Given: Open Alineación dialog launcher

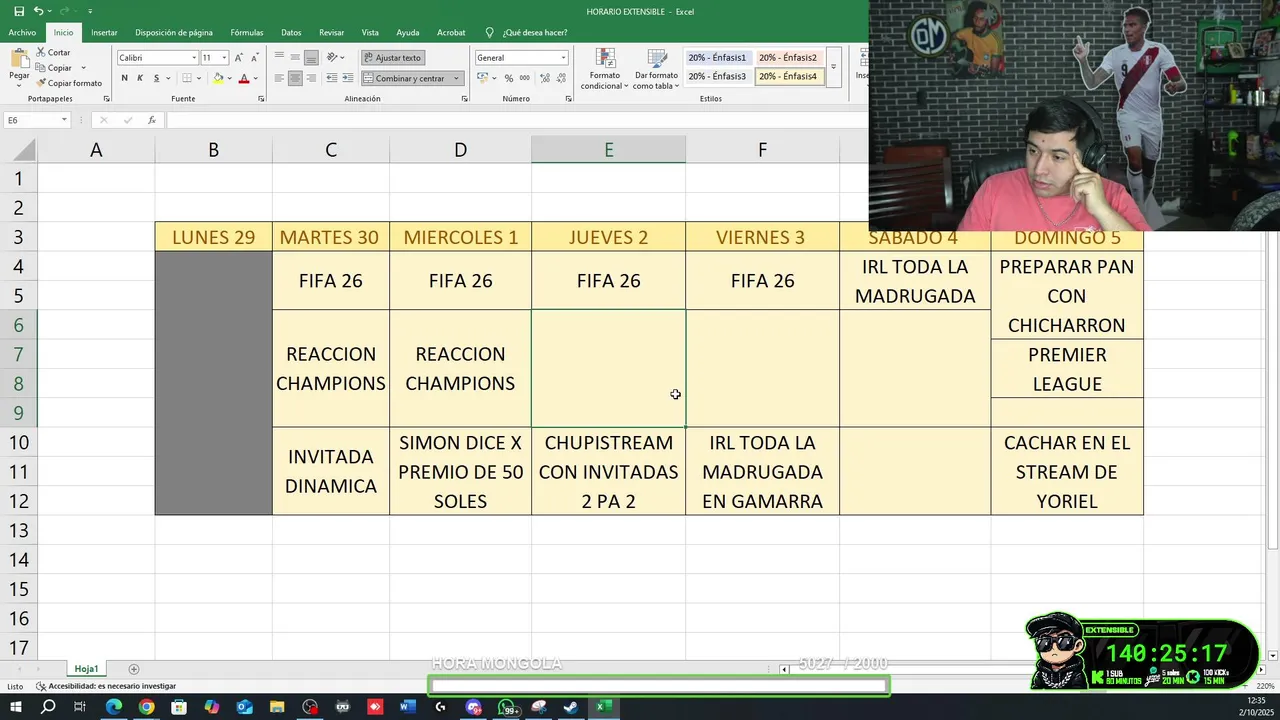Looking at the screenshot, I should [x=464, y=99].
